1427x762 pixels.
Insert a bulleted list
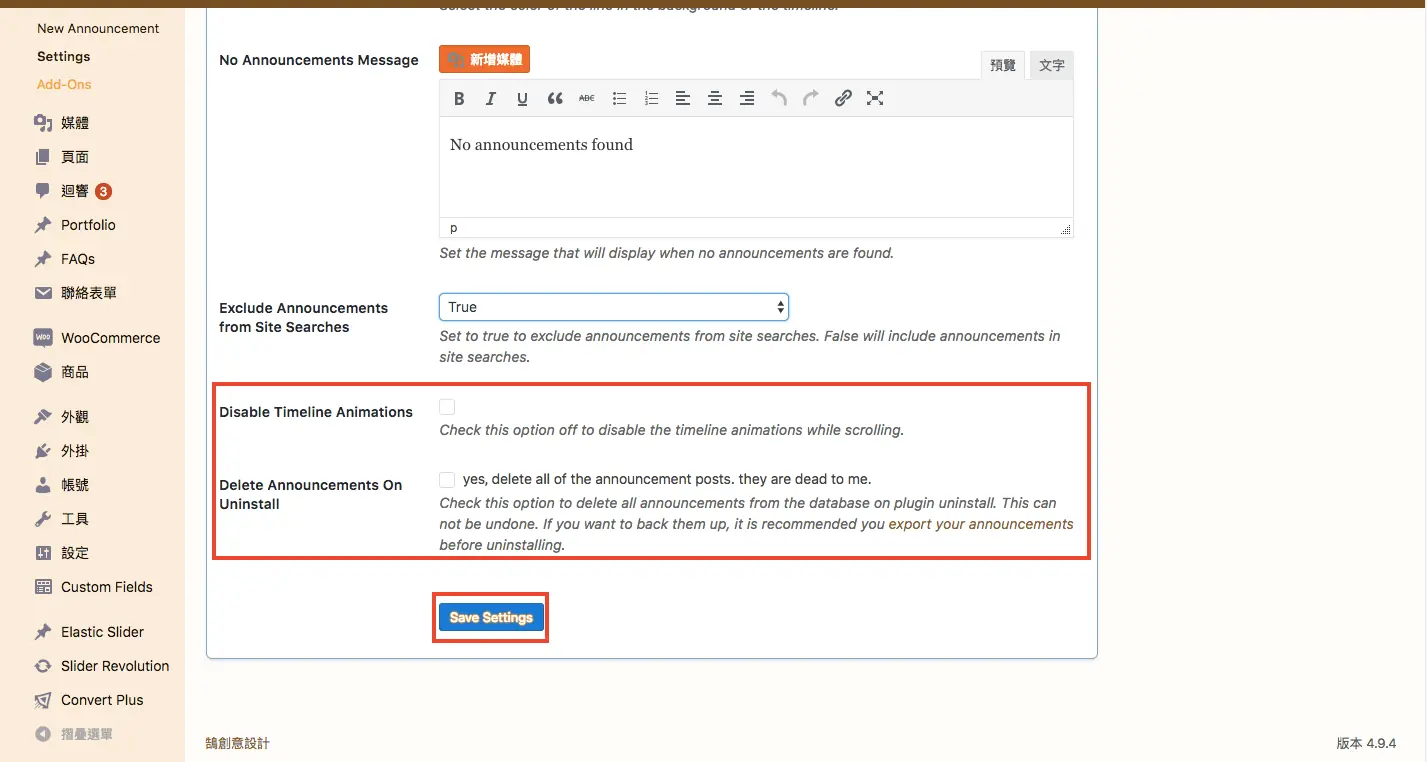(619, 98)
